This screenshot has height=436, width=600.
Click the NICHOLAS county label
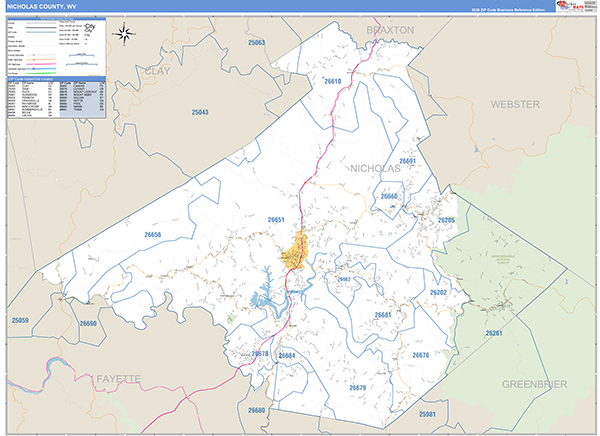(375, 168)
